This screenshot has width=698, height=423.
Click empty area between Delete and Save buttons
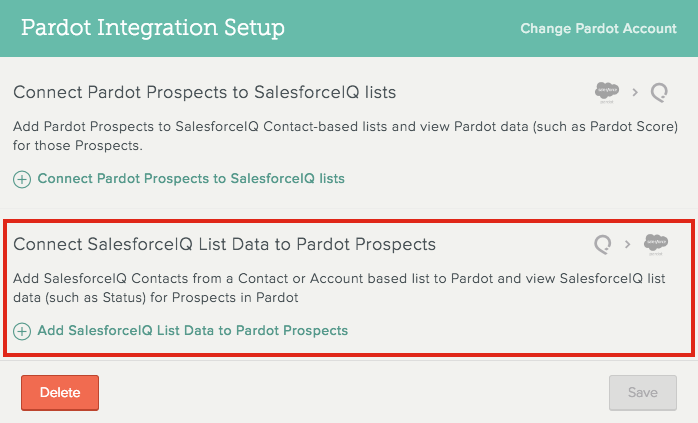(x=354, y=393)
